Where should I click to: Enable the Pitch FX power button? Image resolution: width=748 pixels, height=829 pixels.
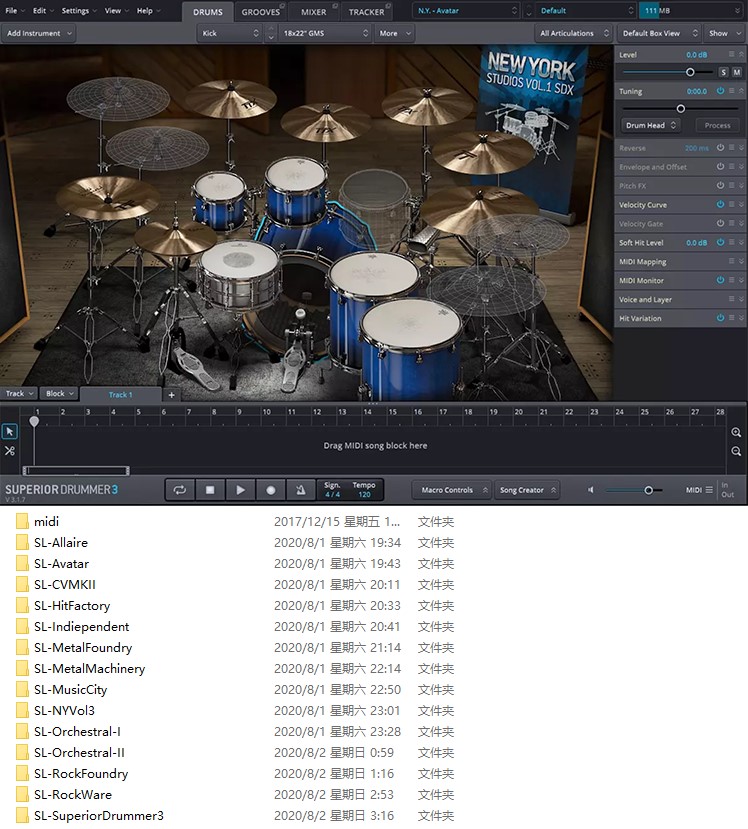coord(721,186)
